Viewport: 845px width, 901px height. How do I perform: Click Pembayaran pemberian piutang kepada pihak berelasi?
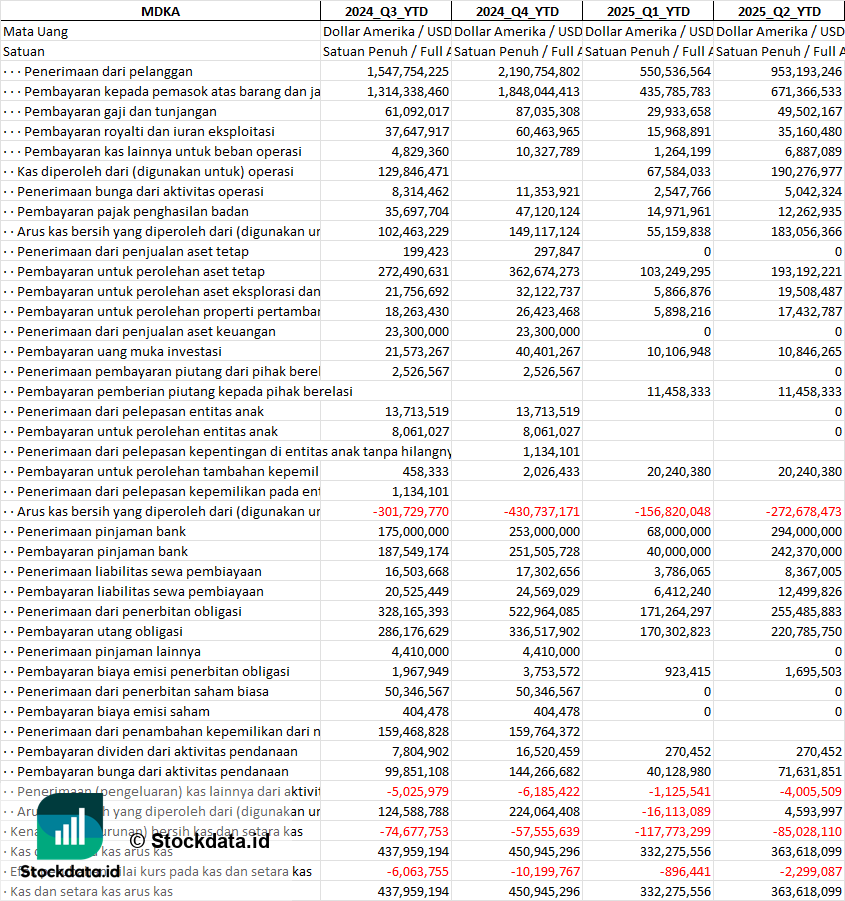[184, 392]
